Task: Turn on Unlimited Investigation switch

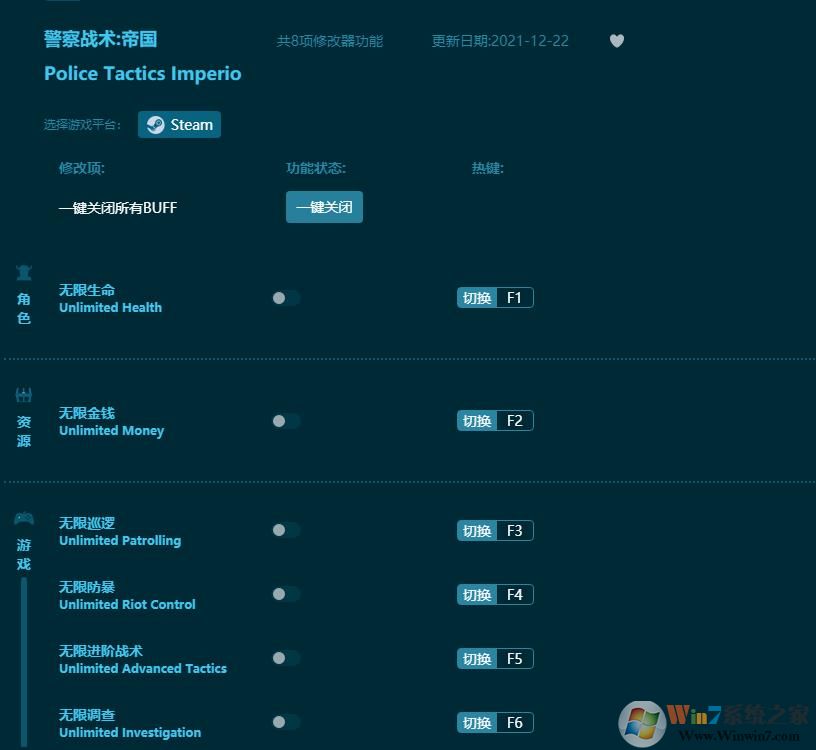Action: (286, 722)
